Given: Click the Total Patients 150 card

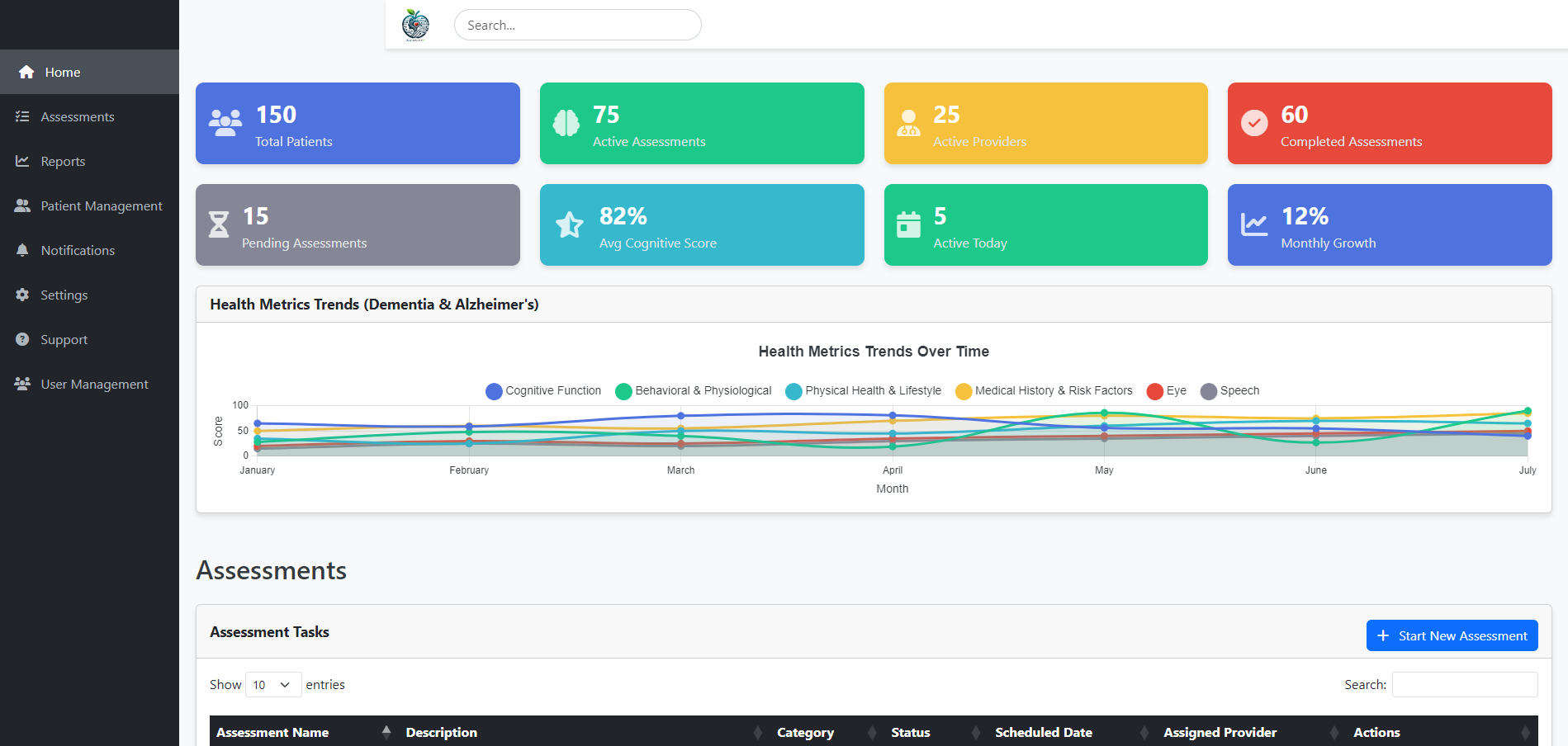Looking at the screenshot, I should point(358,123).
